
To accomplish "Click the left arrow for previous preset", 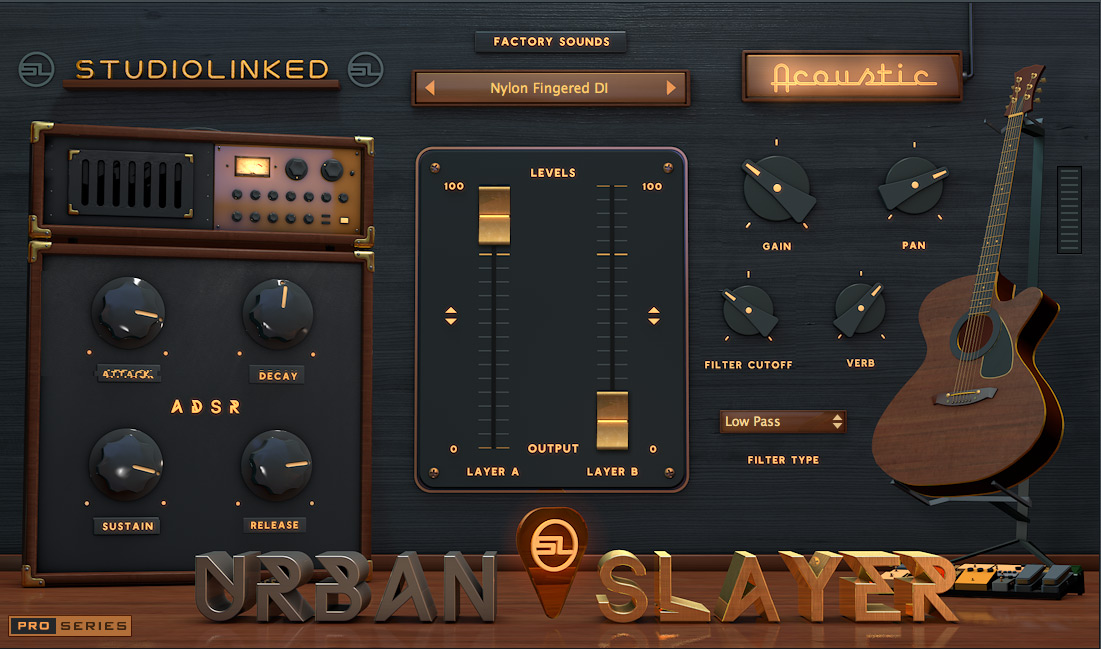I will click(x=430, y=88).
